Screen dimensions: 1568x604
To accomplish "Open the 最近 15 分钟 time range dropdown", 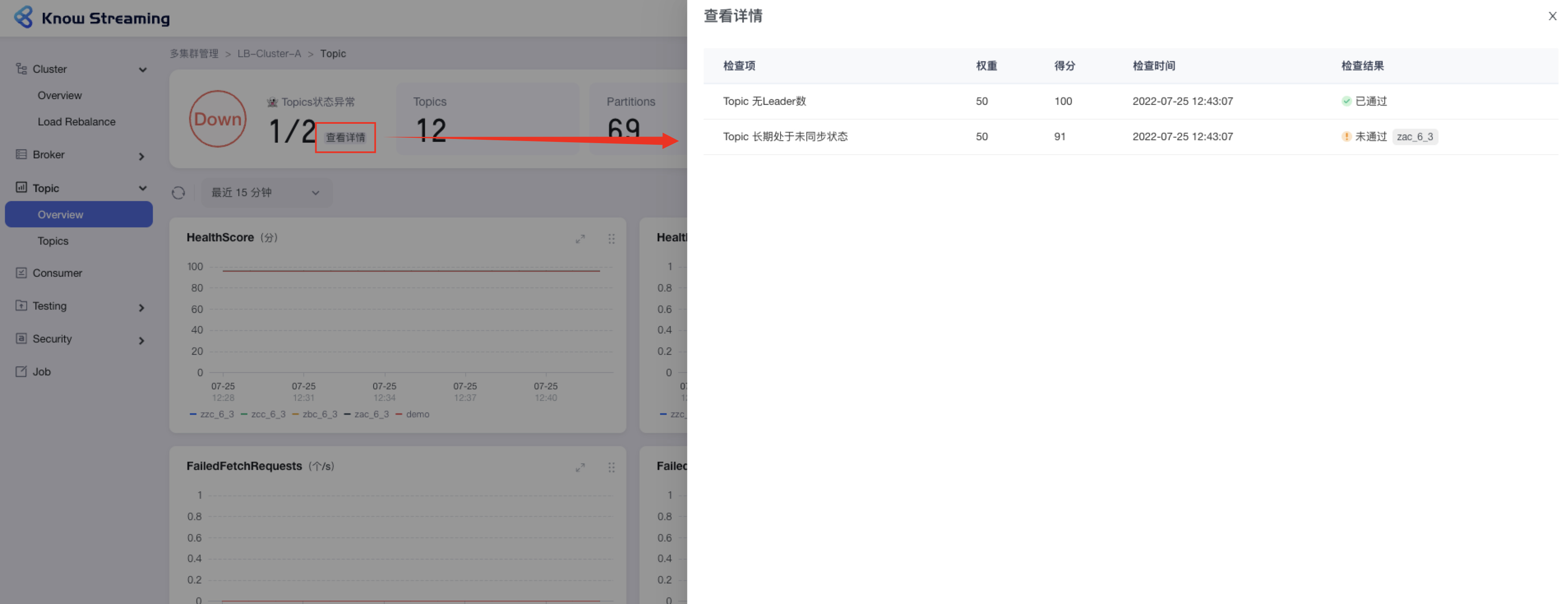I will (266, 193).
